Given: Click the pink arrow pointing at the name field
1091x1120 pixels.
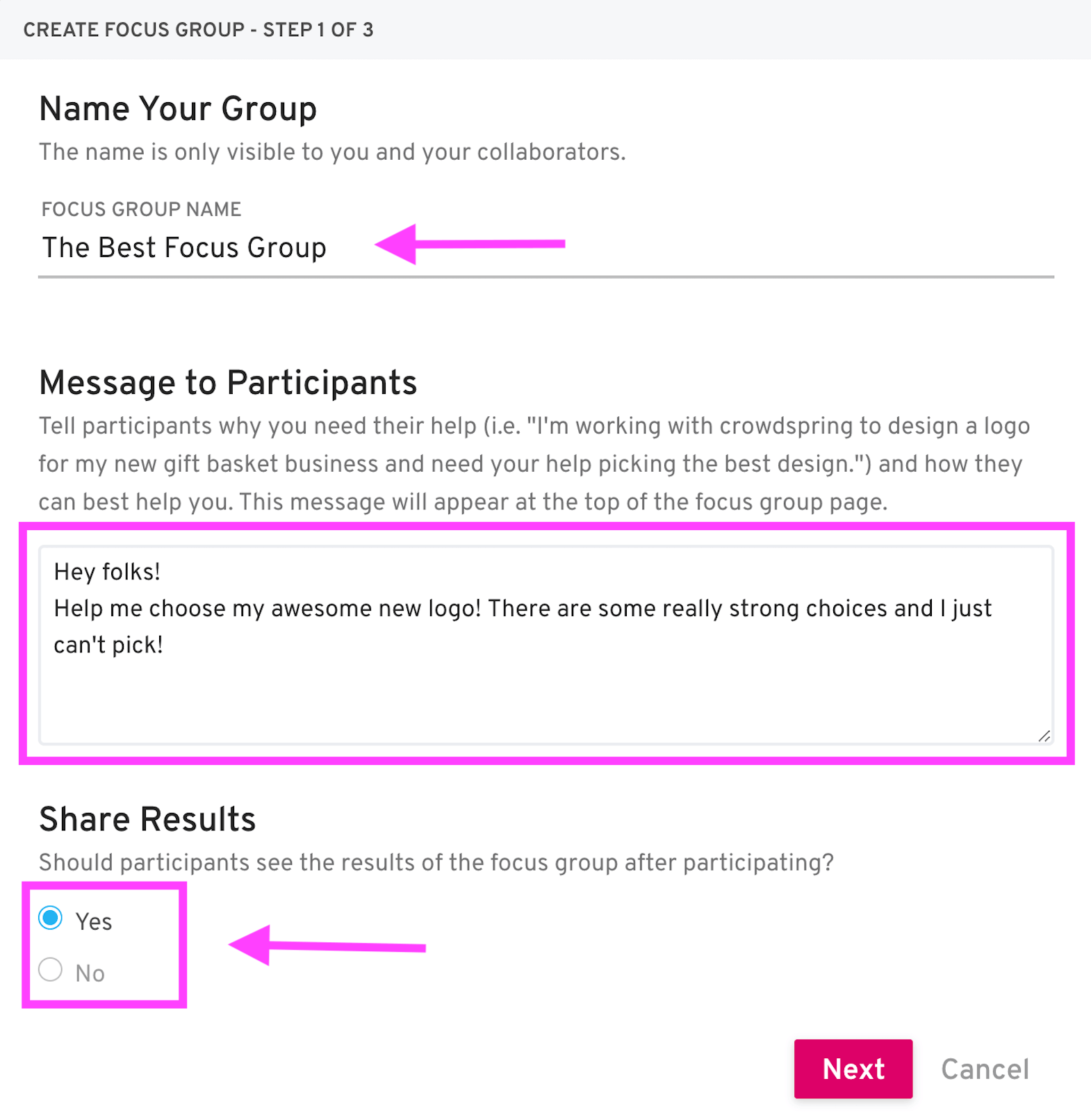Looking at the screenshot, I should coord(469,245).
